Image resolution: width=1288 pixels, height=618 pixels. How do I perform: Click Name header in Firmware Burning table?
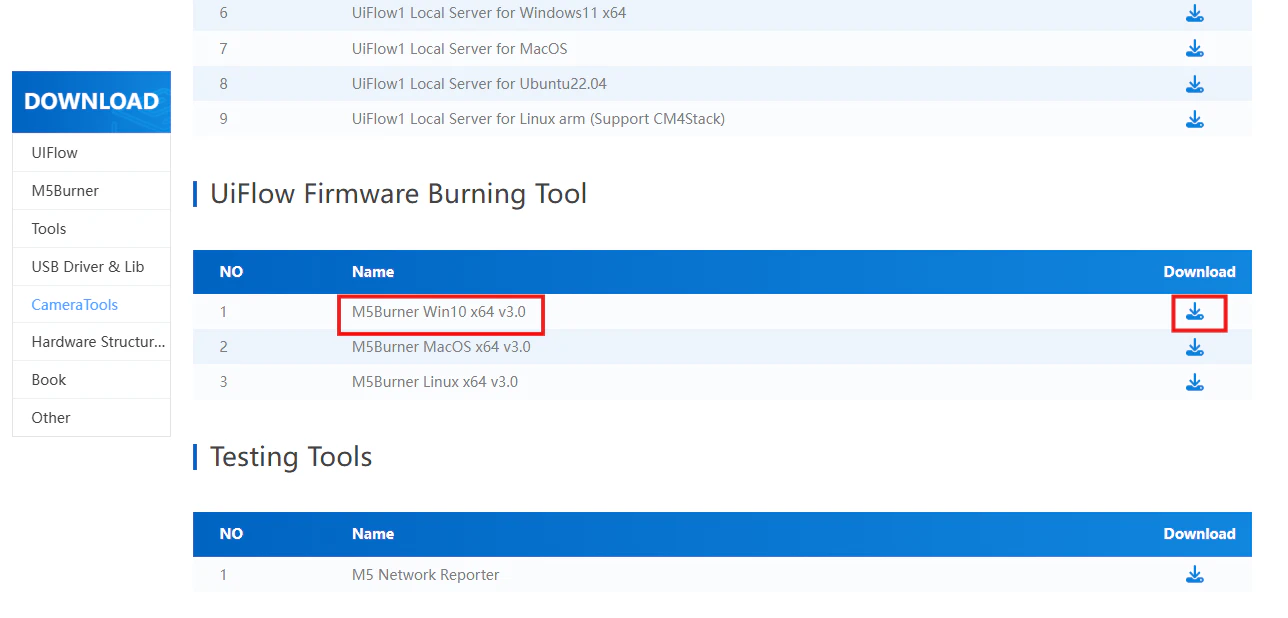tap(373, 272)
